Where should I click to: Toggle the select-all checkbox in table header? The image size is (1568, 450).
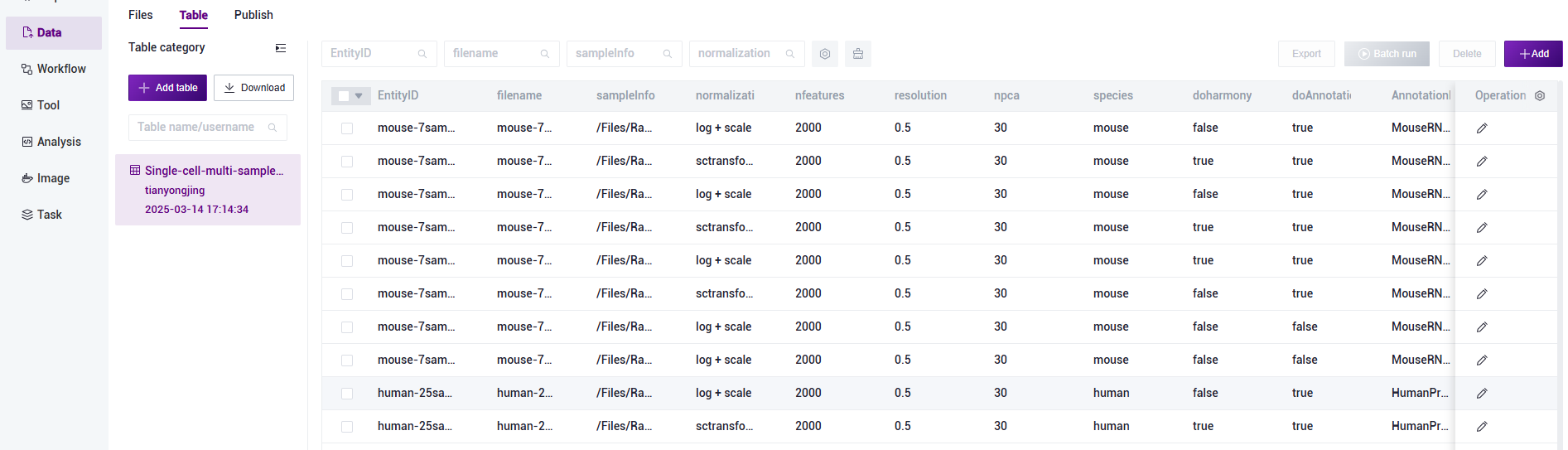pyautogui.click(x=343, y=96)
